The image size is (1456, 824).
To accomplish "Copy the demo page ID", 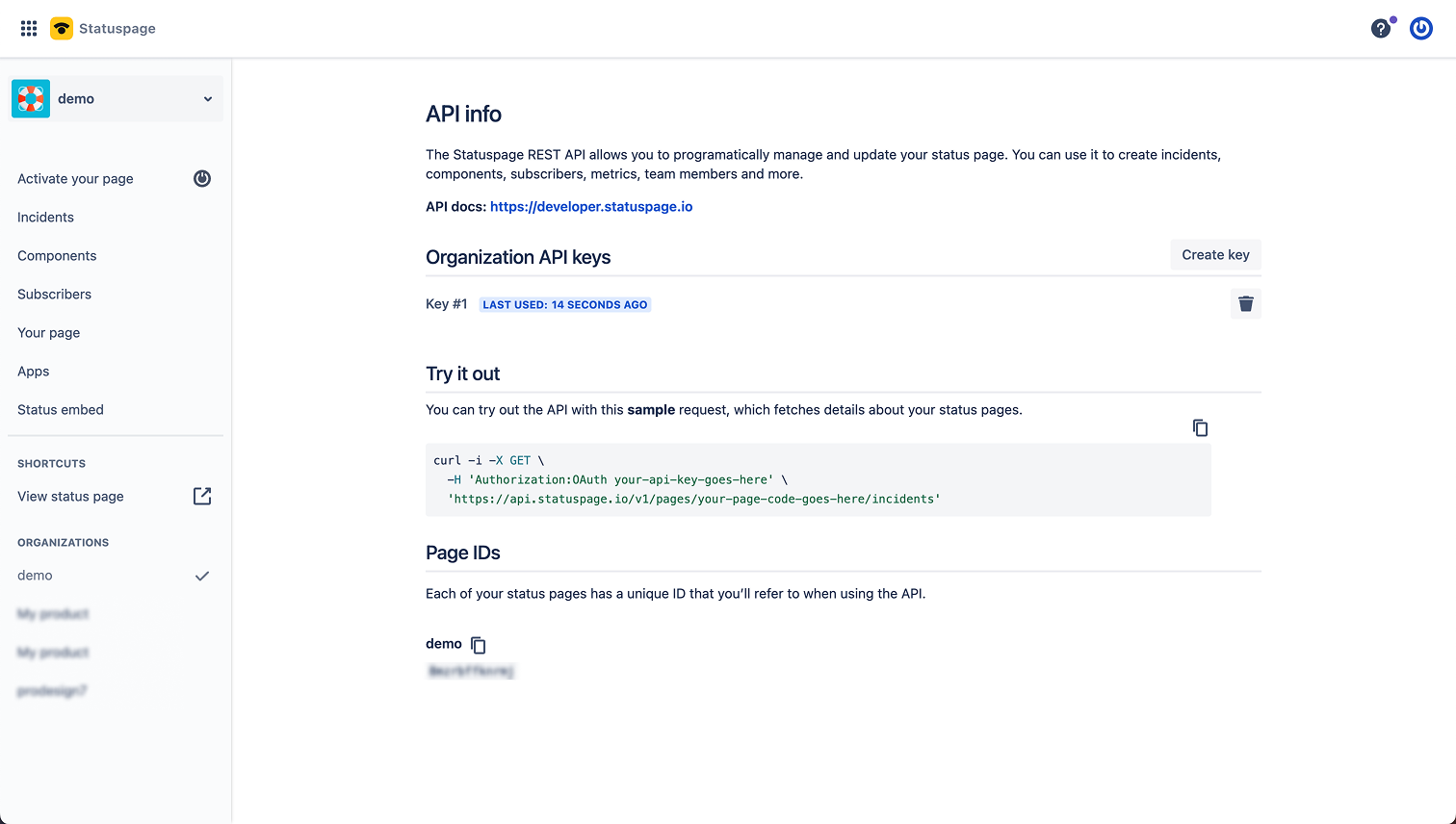I will [x=479, y=645].
